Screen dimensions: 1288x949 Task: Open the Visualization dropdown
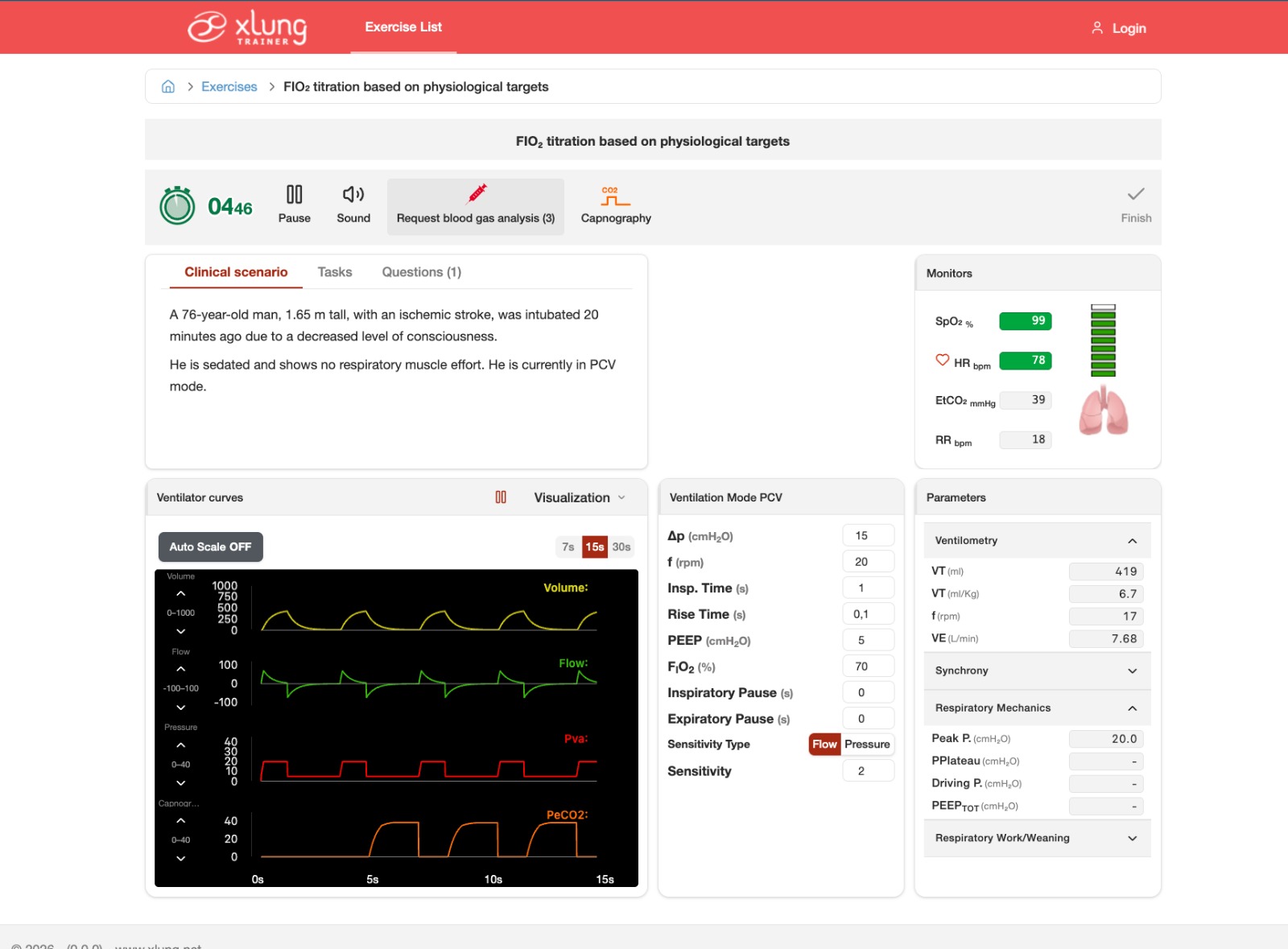pyautogui.click(x=580, y=497)
